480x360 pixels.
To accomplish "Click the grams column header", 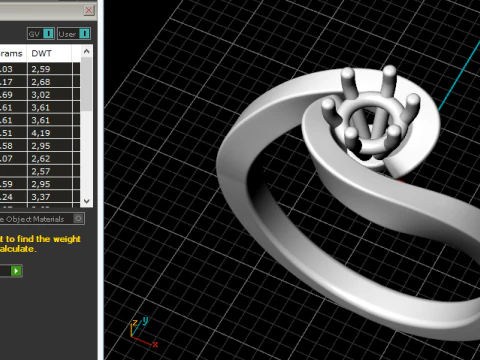I will (x=13, y=53).
